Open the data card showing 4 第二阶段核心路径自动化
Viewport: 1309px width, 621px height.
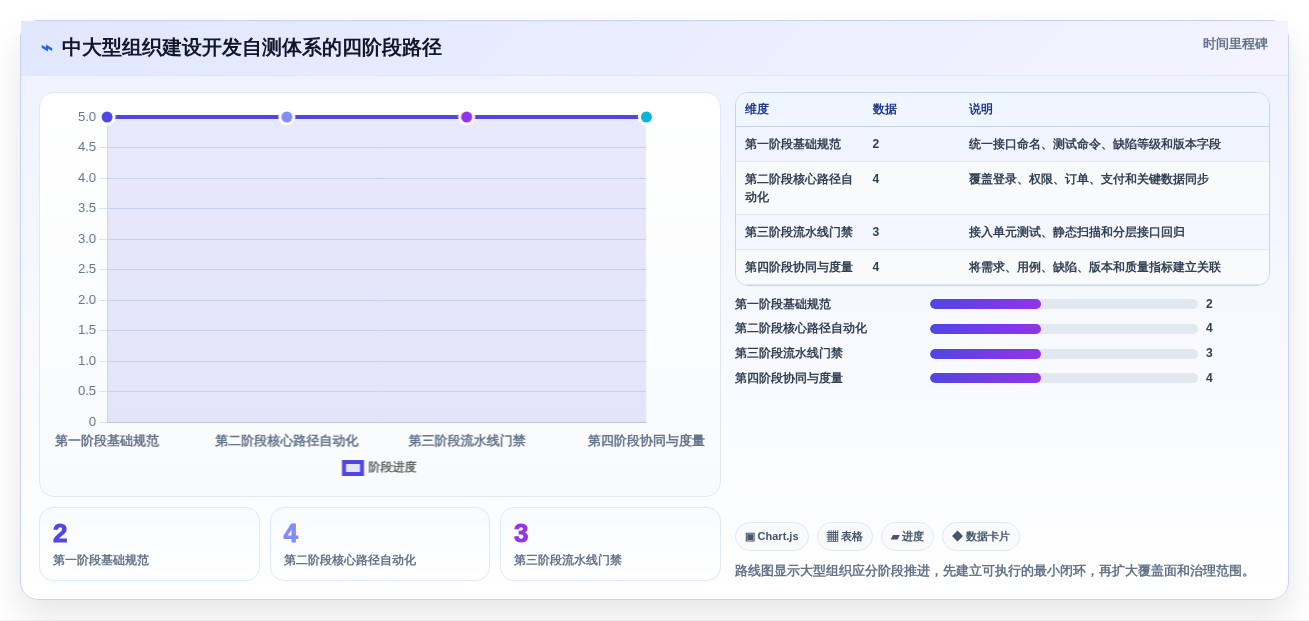click(380, 544)
